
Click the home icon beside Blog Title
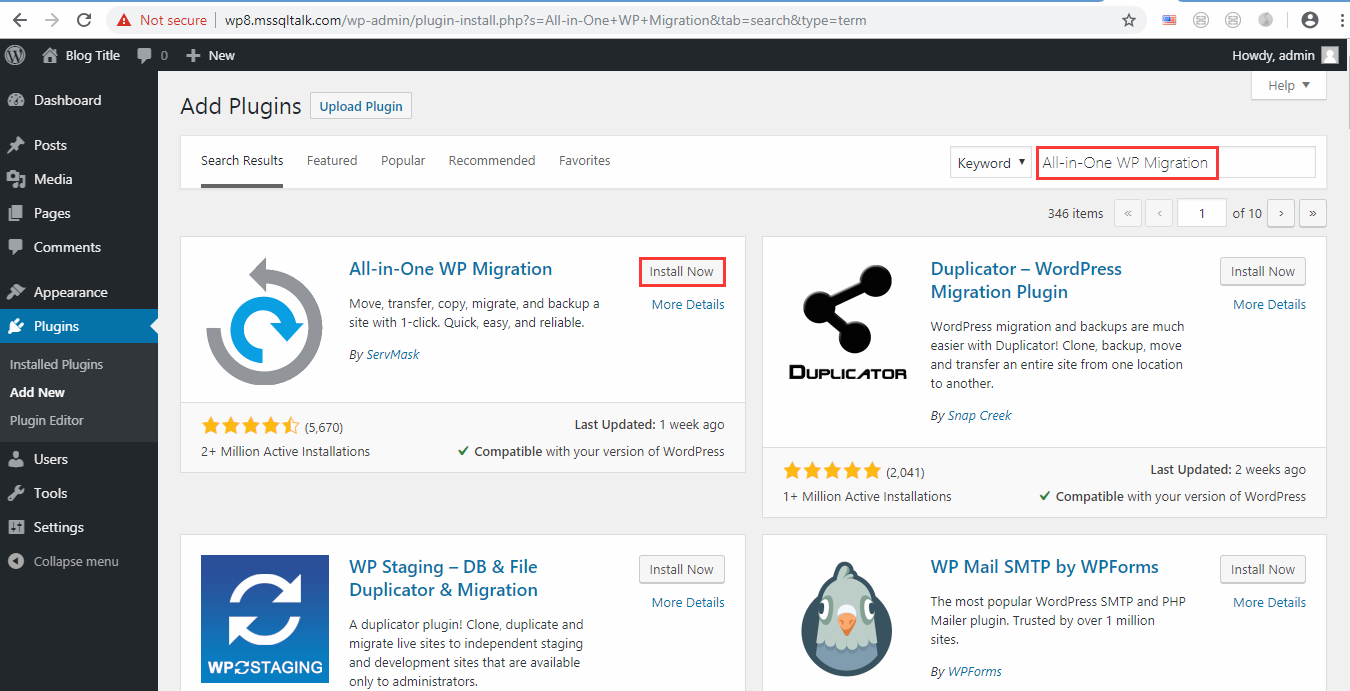click(x=50, y=55)
